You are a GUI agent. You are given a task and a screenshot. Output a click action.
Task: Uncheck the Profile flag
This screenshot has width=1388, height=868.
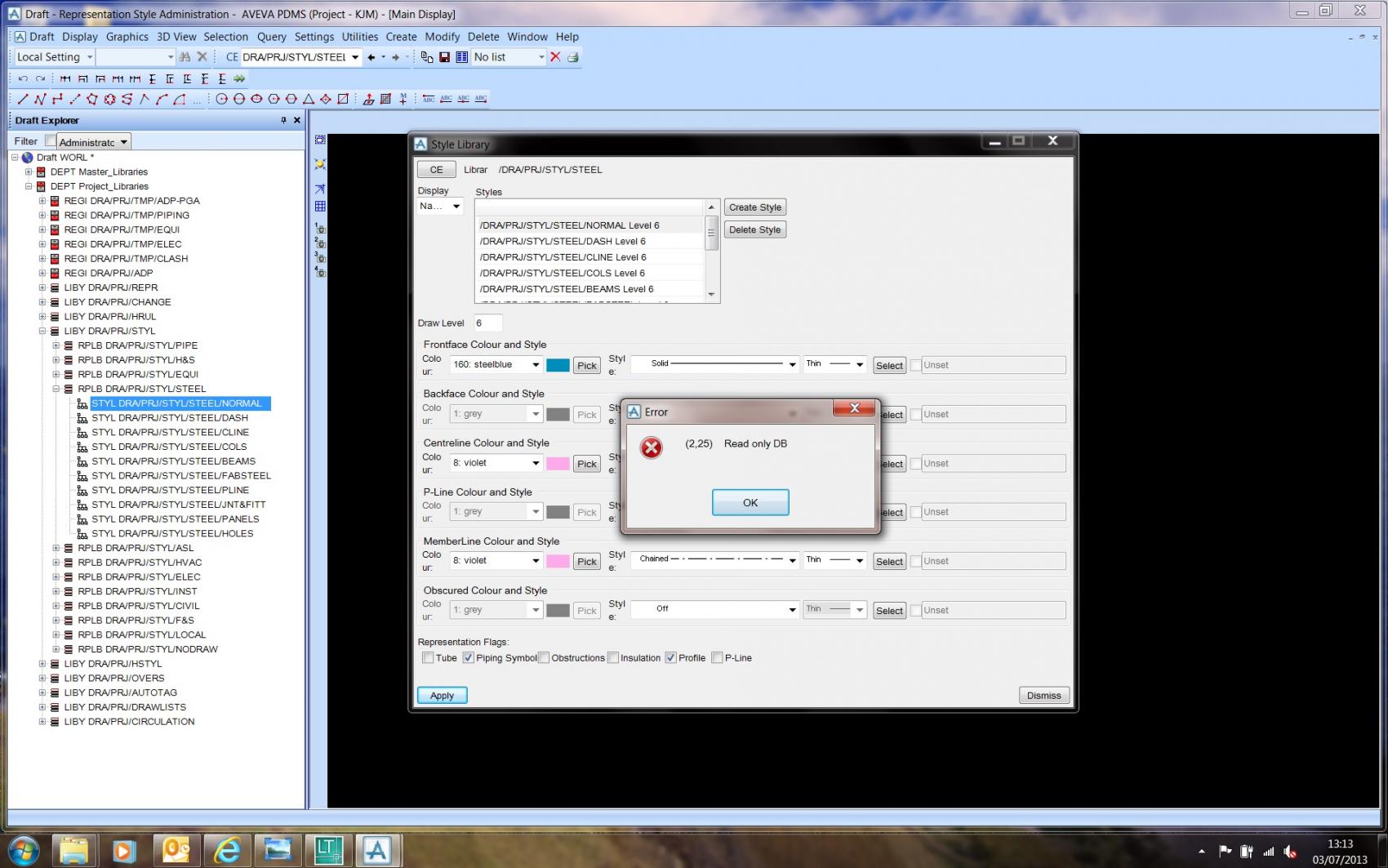pos(670,657)
